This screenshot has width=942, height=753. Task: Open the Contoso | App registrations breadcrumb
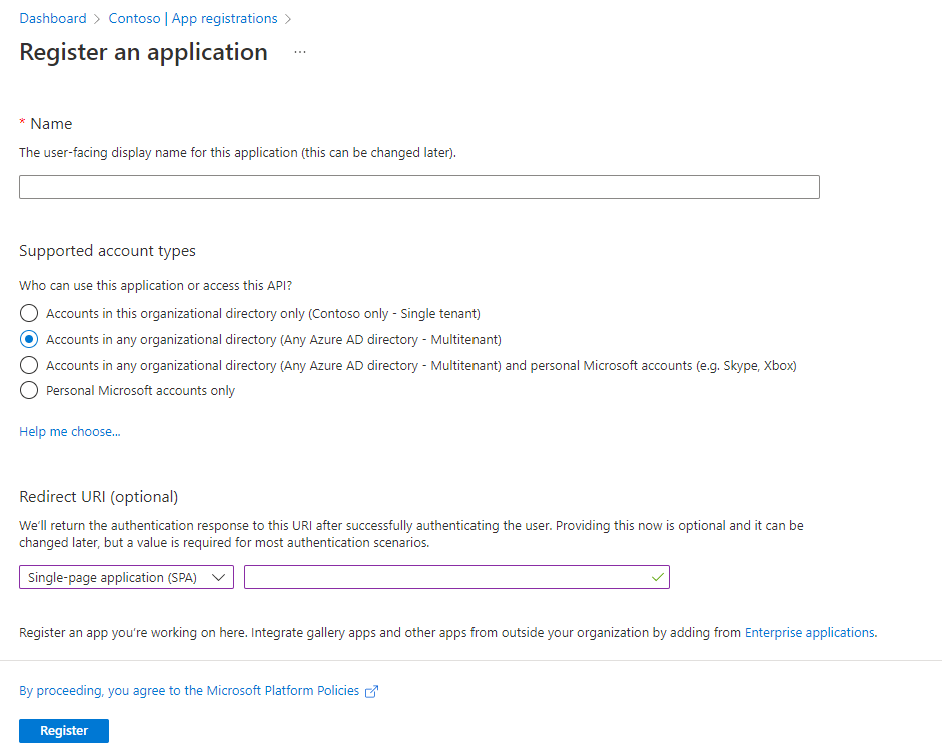click(x=191, y=18)
